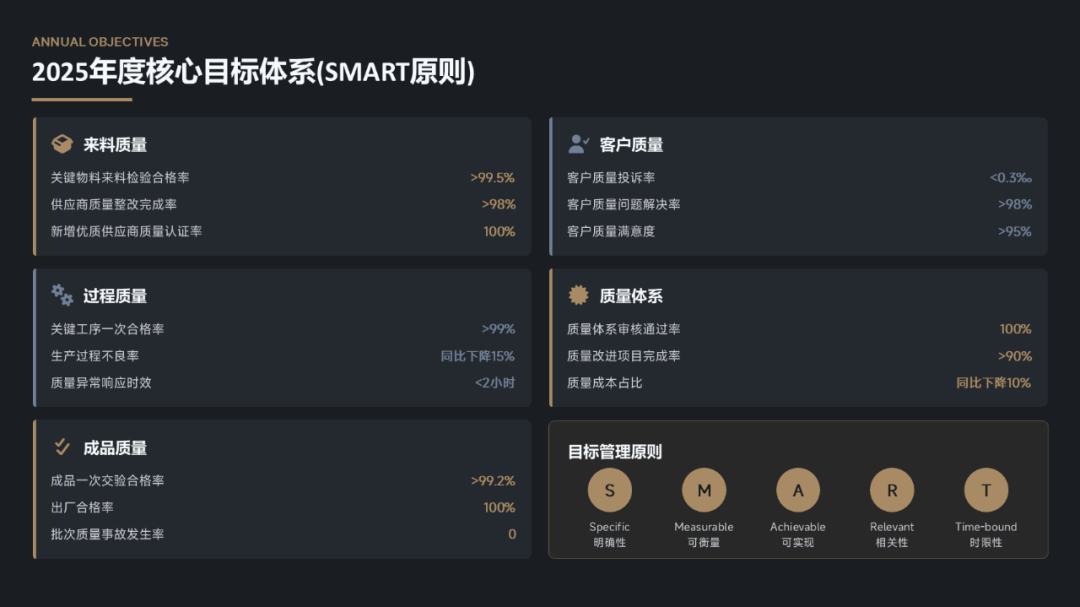Click the T circle for Time-bound

point(986,490)
